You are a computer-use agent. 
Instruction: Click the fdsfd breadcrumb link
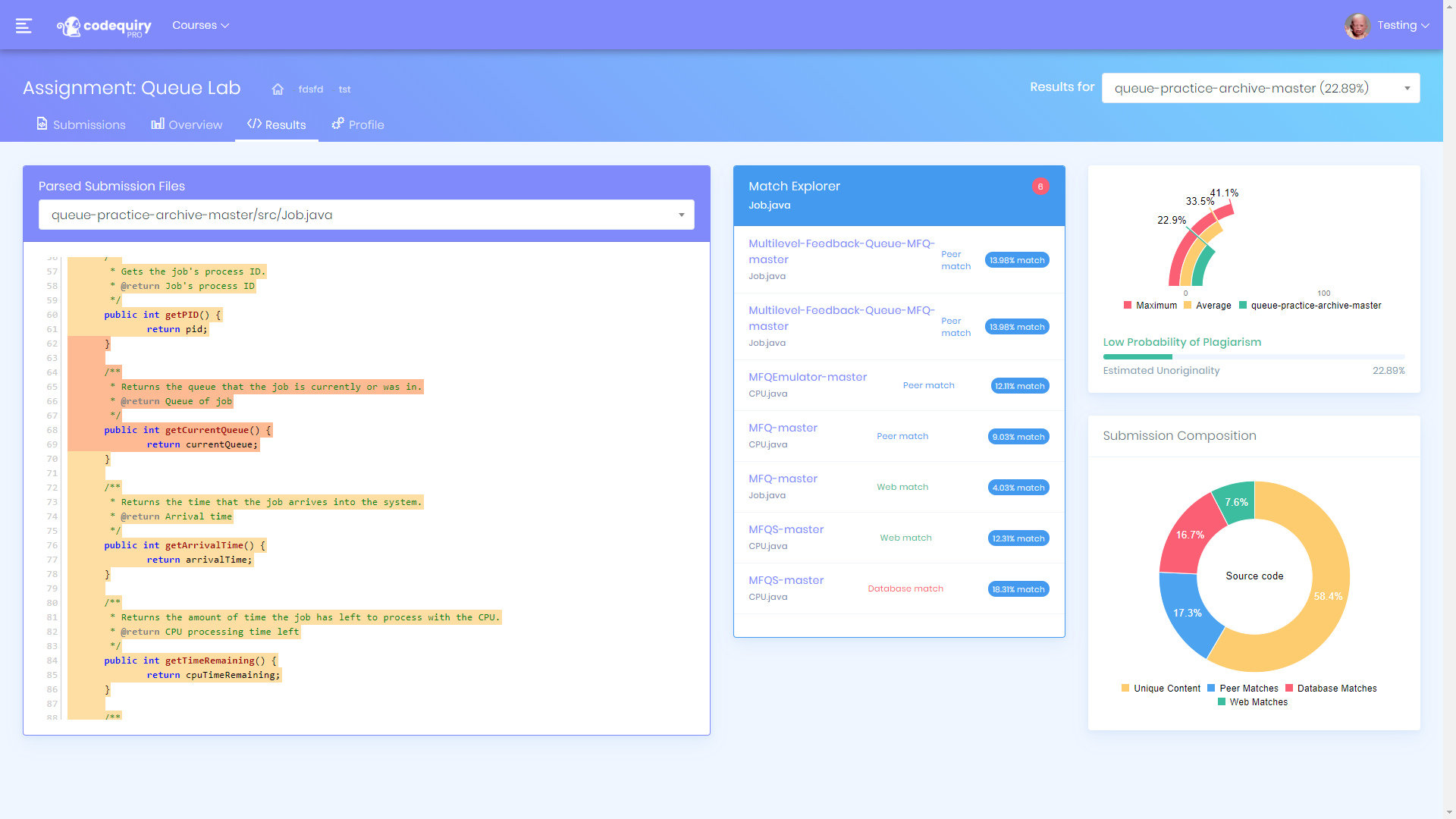click(310, 89)
